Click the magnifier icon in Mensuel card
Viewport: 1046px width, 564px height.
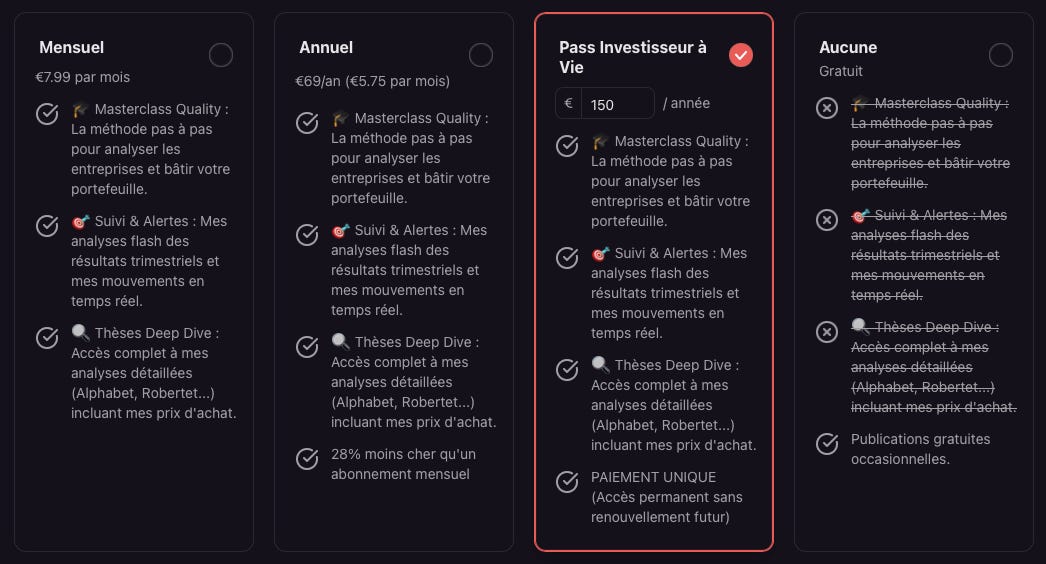tap(80, 332)
